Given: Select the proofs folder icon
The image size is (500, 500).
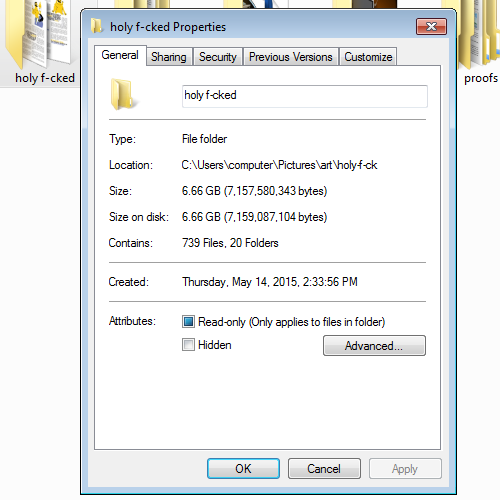Looking at the screenshot, I should click(x=480, y=33).
